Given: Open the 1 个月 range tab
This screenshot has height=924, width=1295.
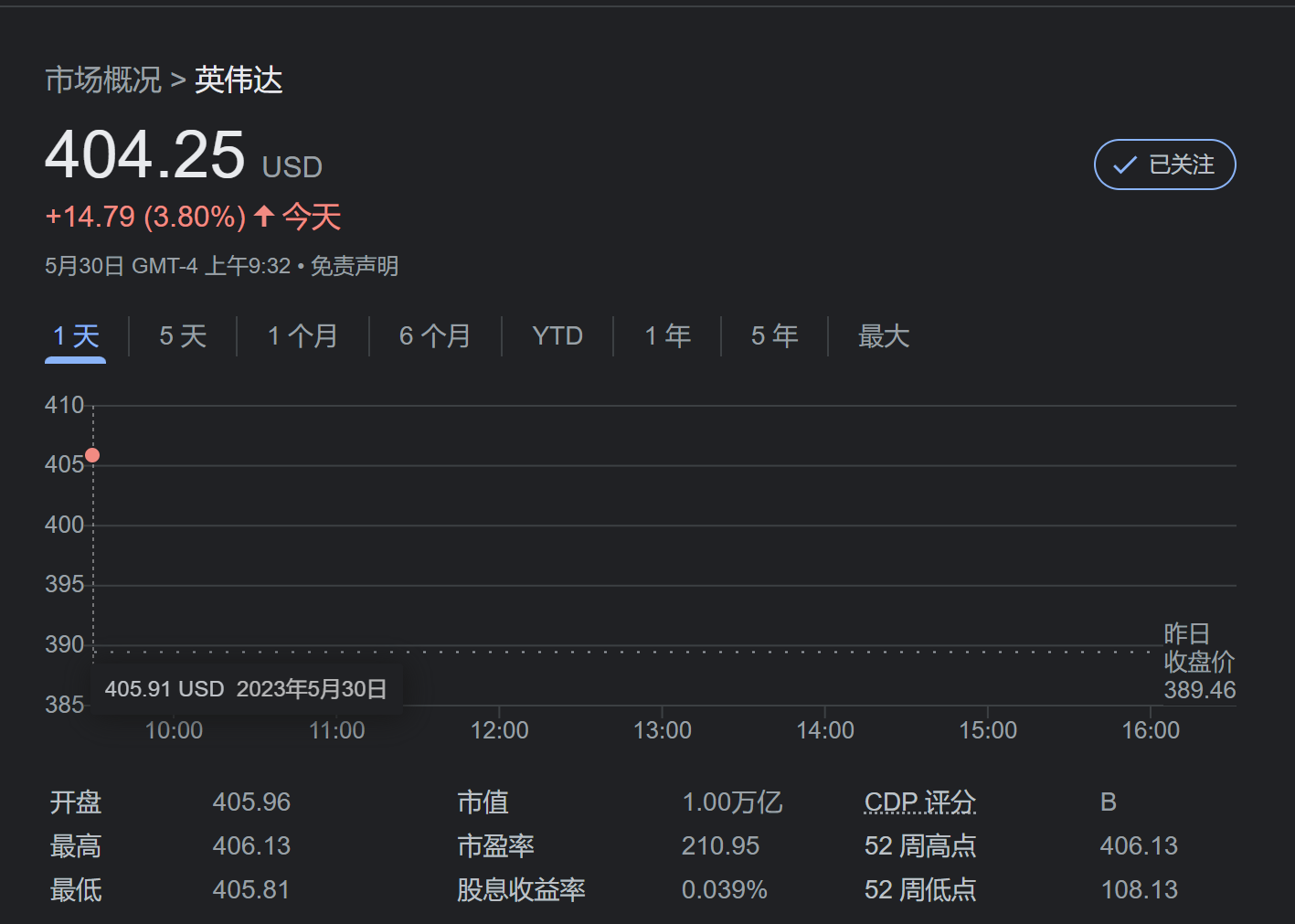Looking at the screenshot, I should (x=303, y=336).
